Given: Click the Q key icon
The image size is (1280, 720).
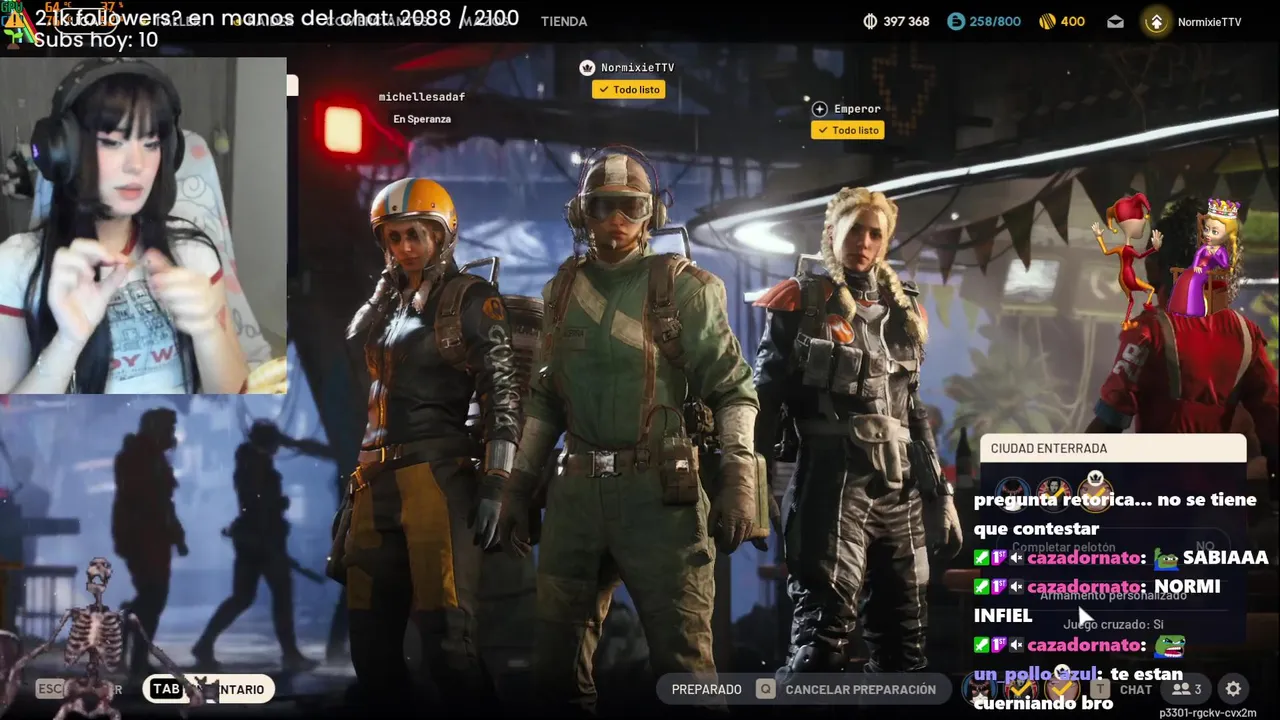Looking at the screenshot, I should [765, 689].
